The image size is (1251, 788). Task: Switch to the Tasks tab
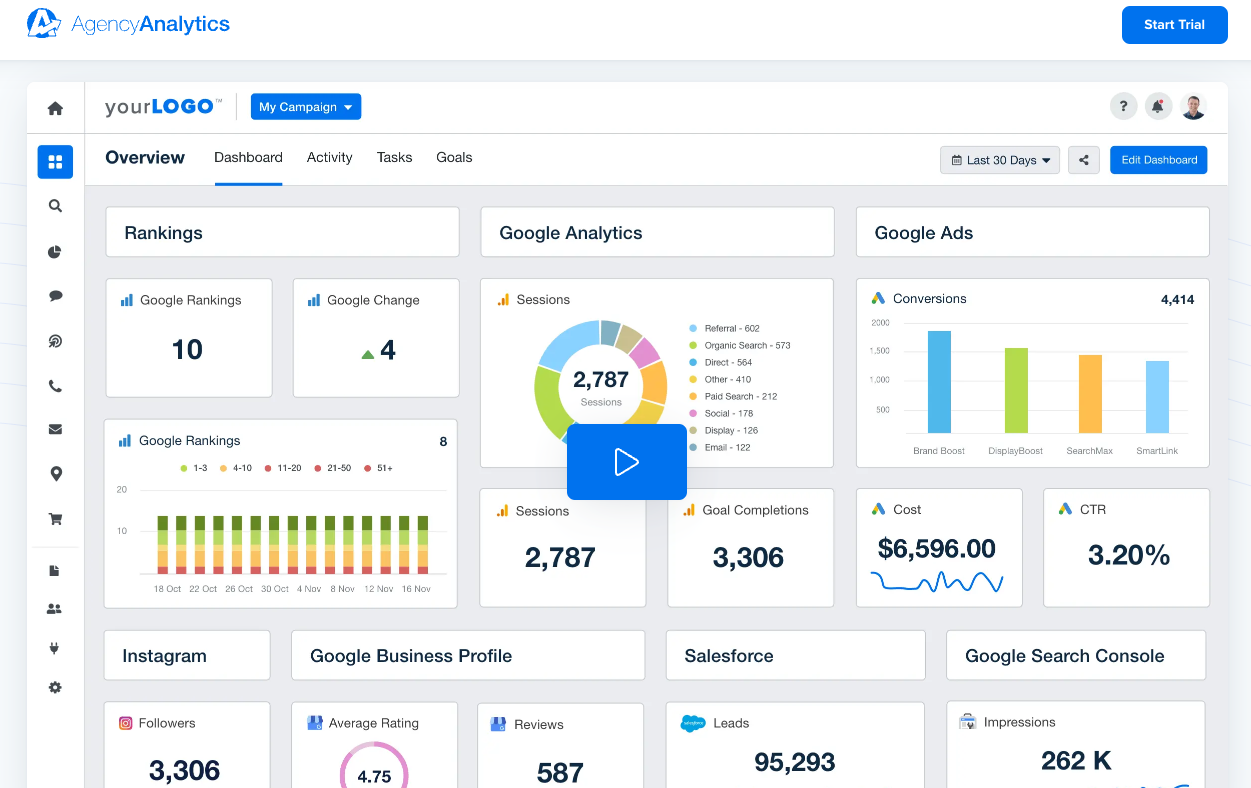point(395,157)
